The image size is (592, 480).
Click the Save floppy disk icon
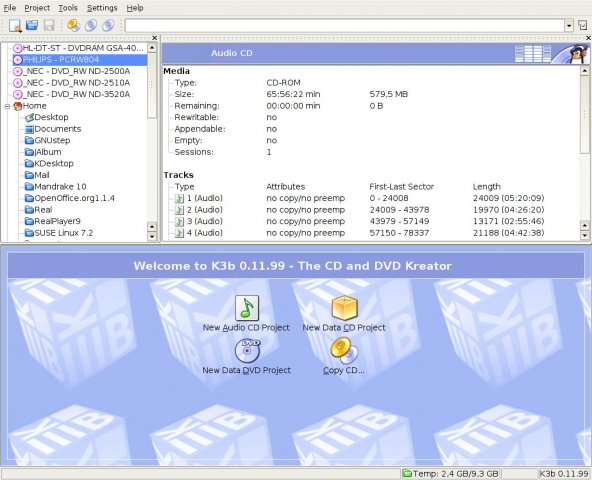point(49,25)
